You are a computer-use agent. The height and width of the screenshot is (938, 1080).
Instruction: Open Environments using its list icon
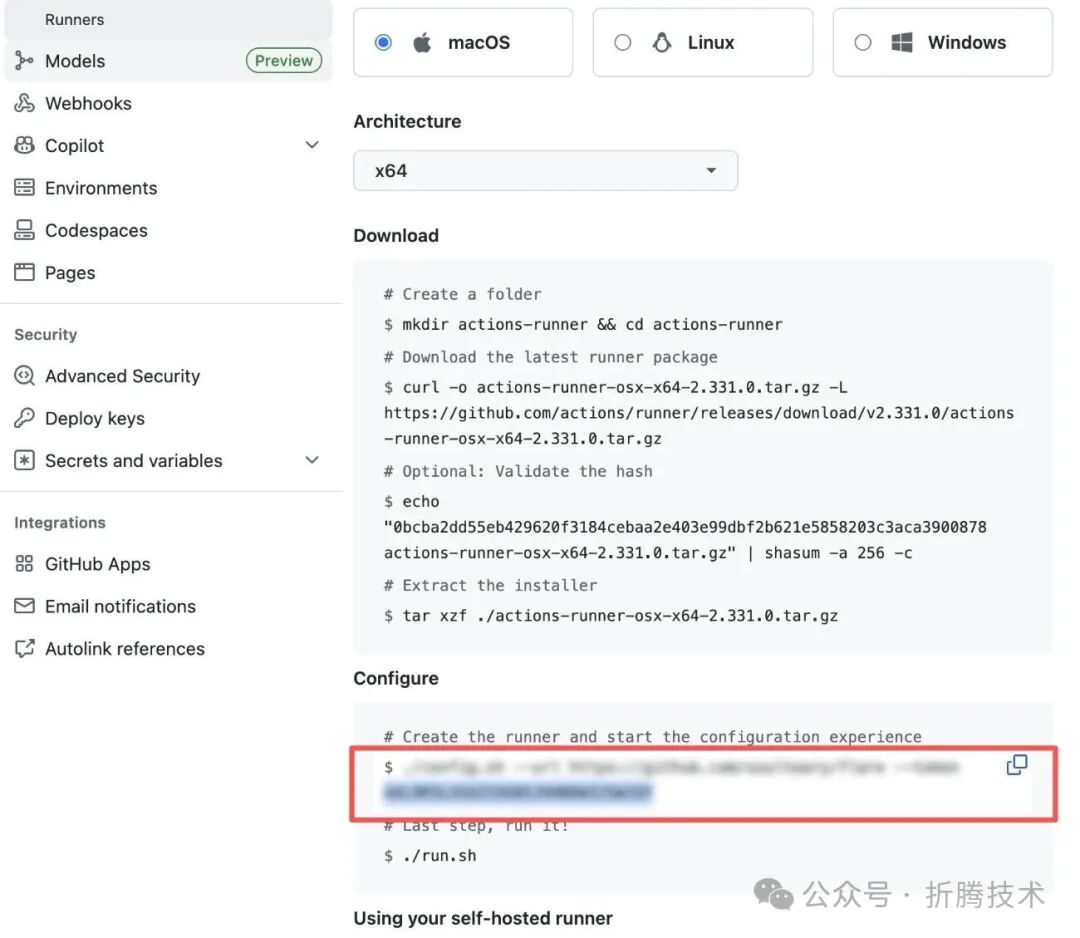pyautogui.click(x=24, y=188)
